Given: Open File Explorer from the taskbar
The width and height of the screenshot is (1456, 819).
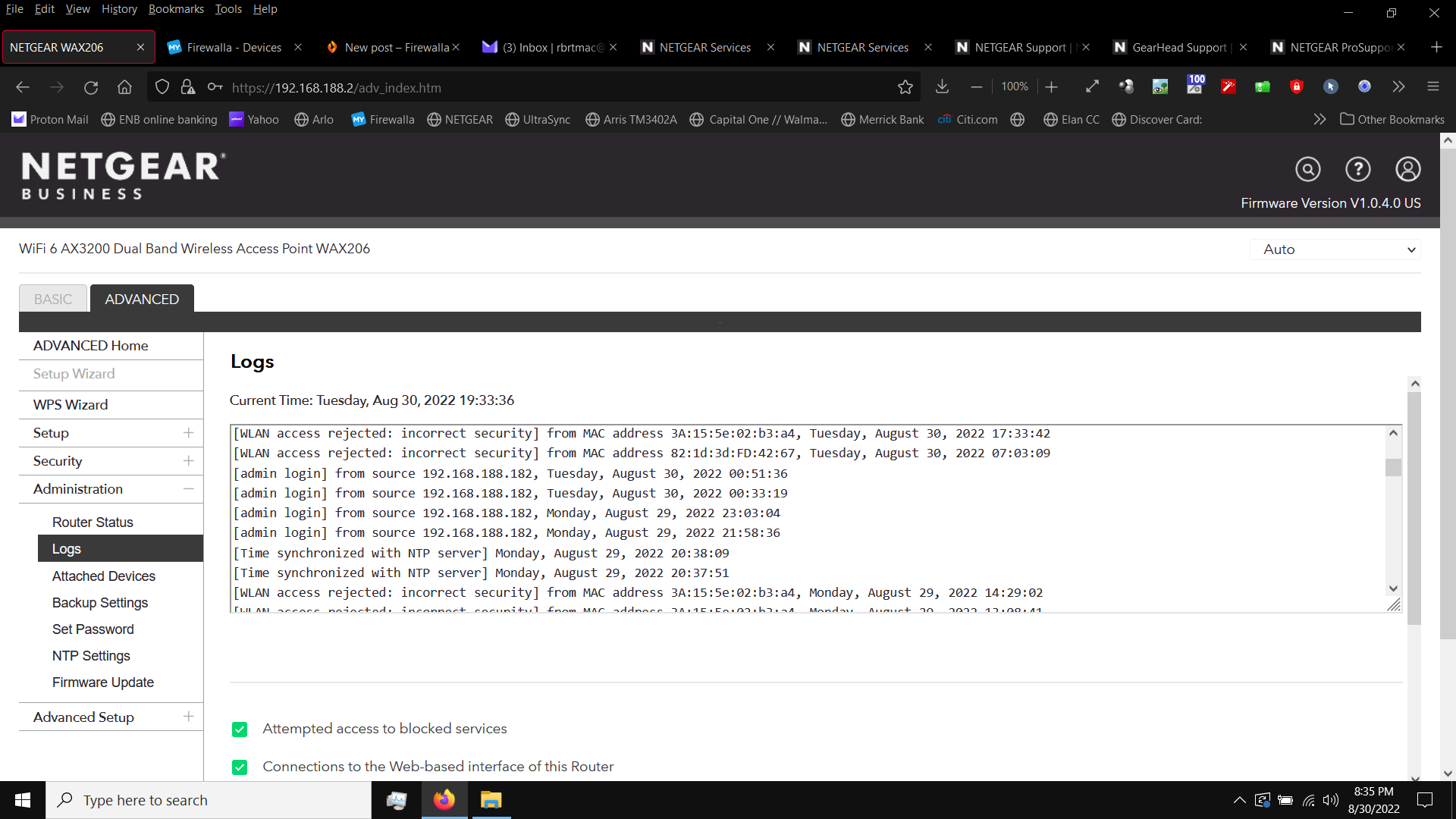Looking at the screenshot, I should [491, 800].
